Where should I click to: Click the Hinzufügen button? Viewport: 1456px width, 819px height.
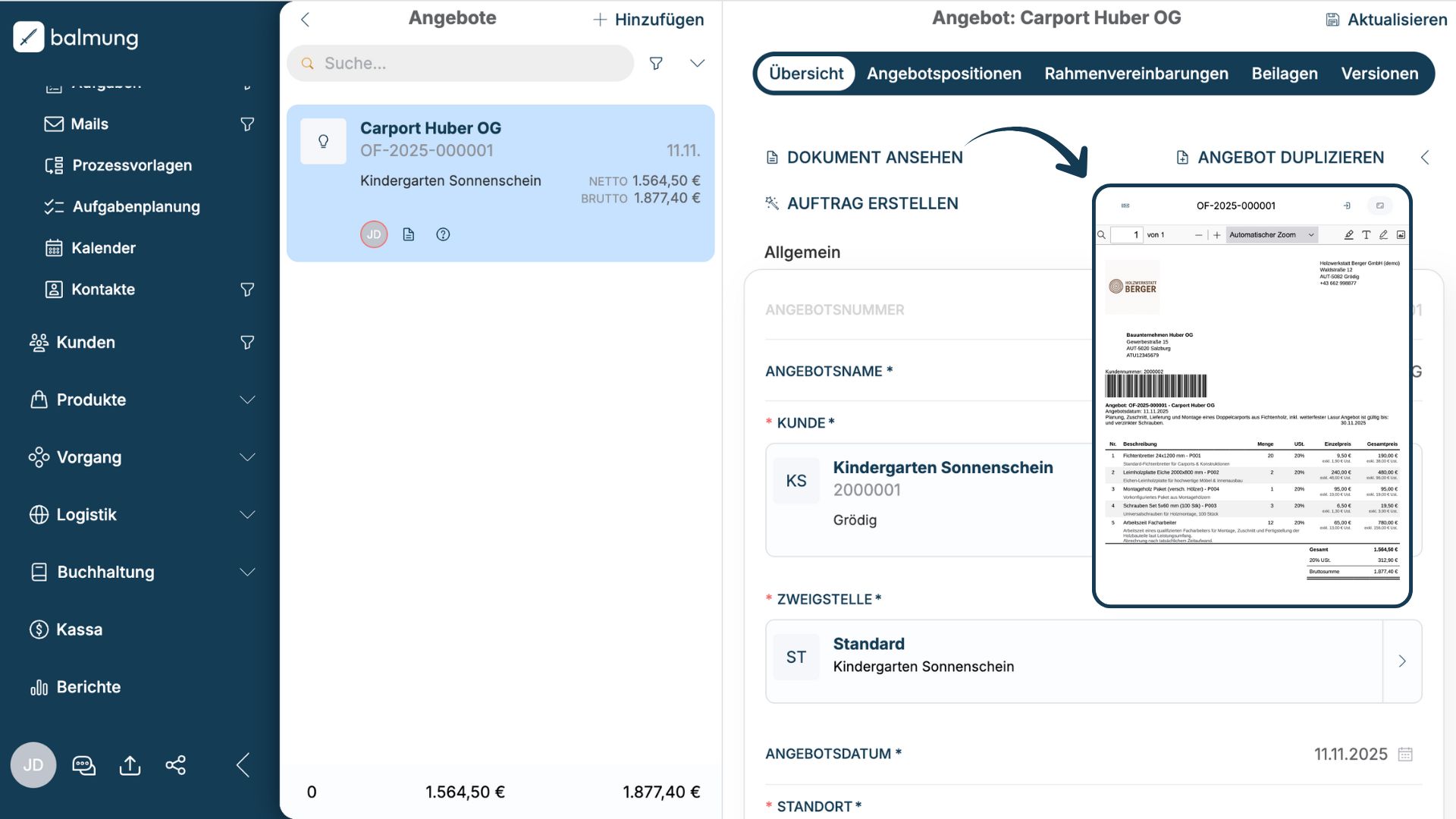648,20
